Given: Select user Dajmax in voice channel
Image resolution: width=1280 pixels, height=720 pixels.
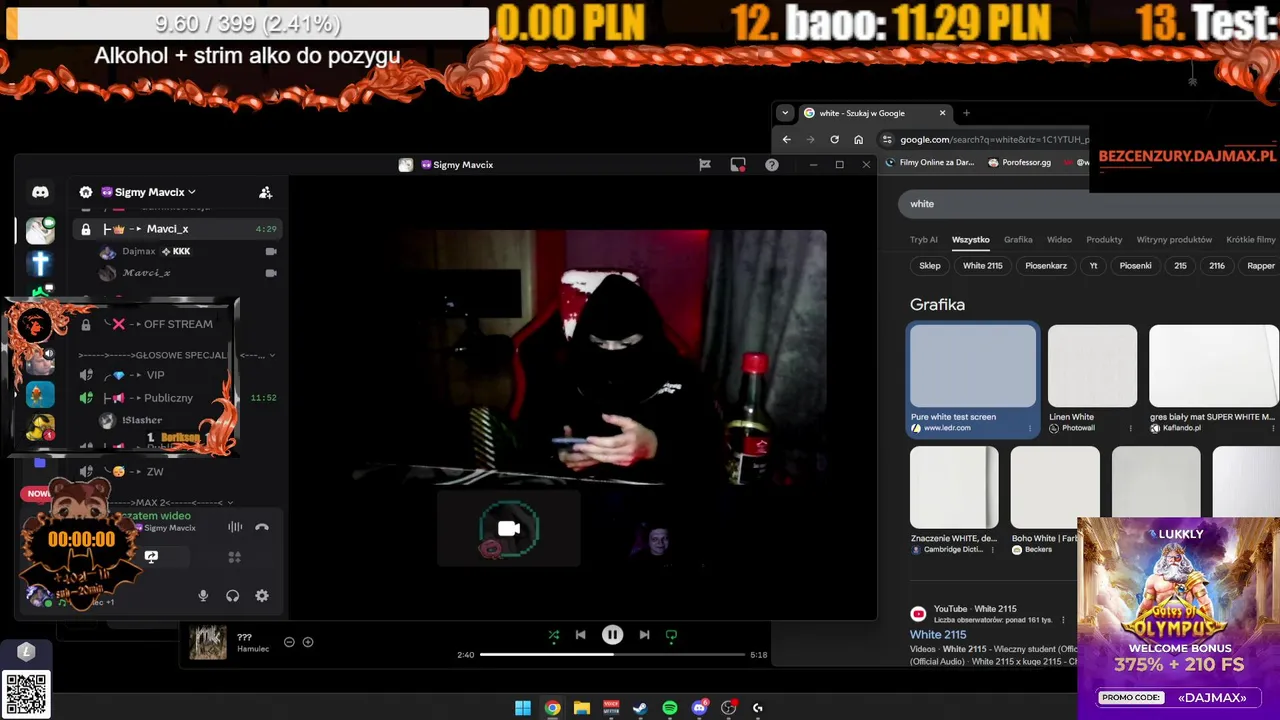Looking at the screenshot, I should [139, 251].
